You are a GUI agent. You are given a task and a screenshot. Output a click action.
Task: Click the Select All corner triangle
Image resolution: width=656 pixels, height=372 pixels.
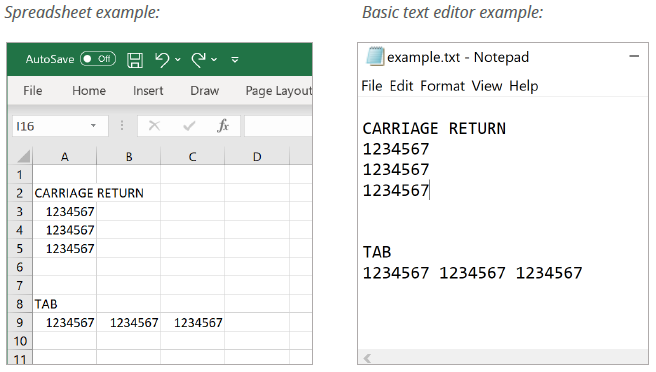(24, 156)
